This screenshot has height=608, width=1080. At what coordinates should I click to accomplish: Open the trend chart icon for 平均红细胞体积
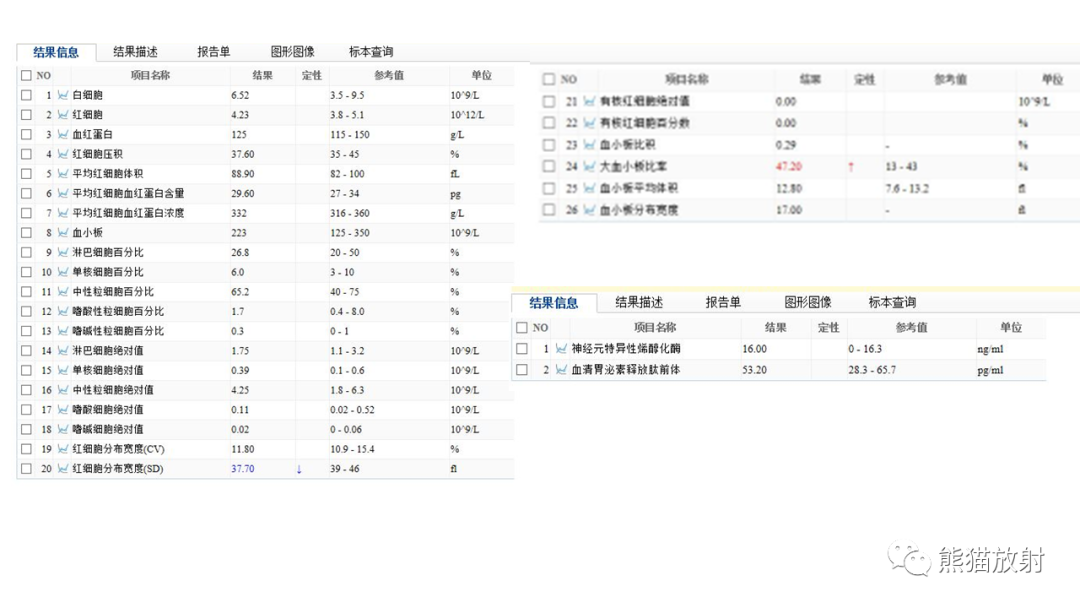click(63, 174)
